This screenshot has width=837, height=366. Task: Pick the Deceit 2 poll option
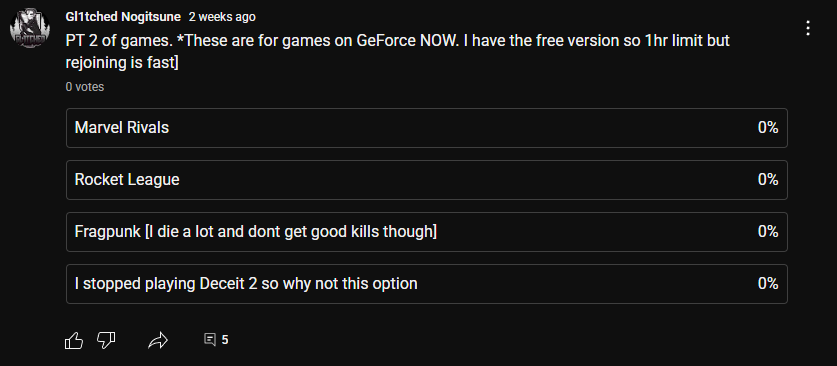427,284
